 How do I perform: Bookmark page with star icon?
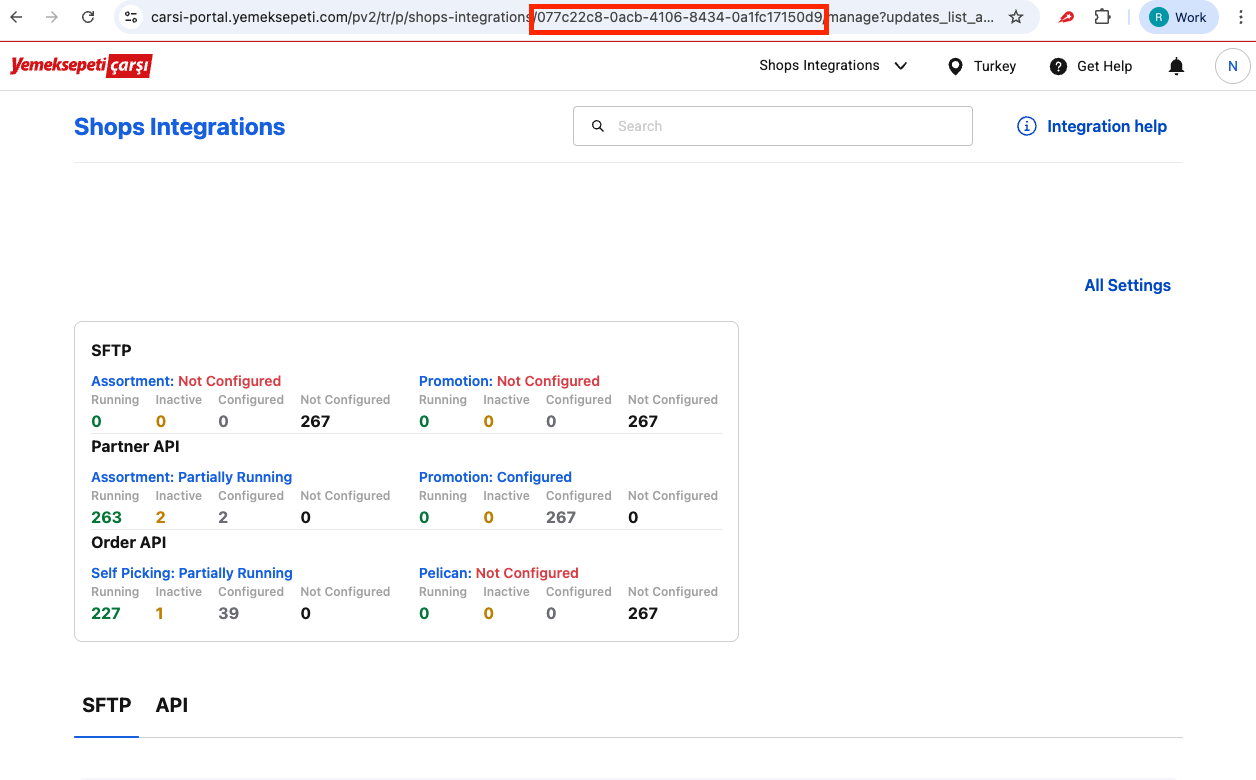pos(1016,17)
